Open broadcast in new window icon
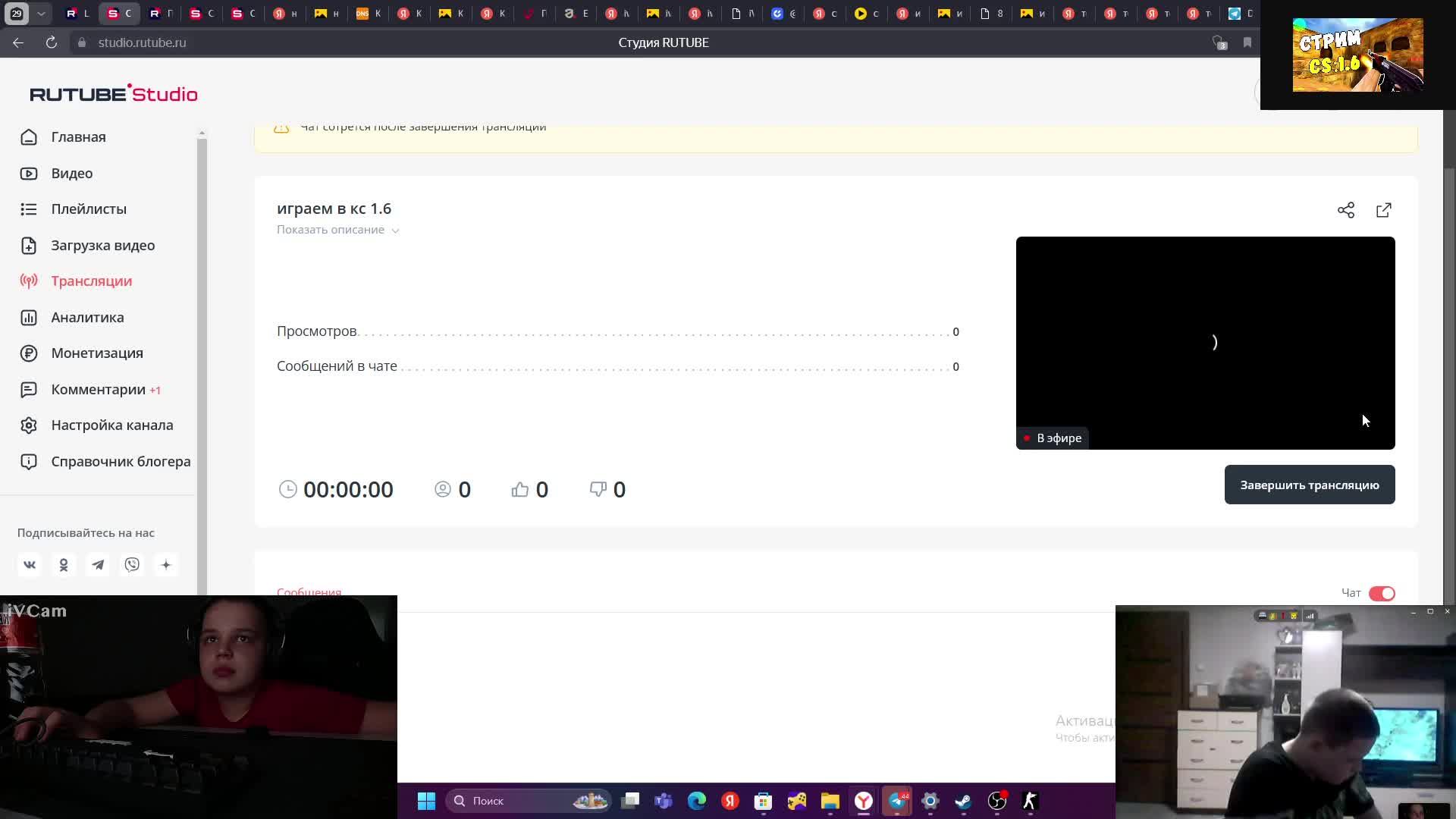 click(x=1383, y=210)
